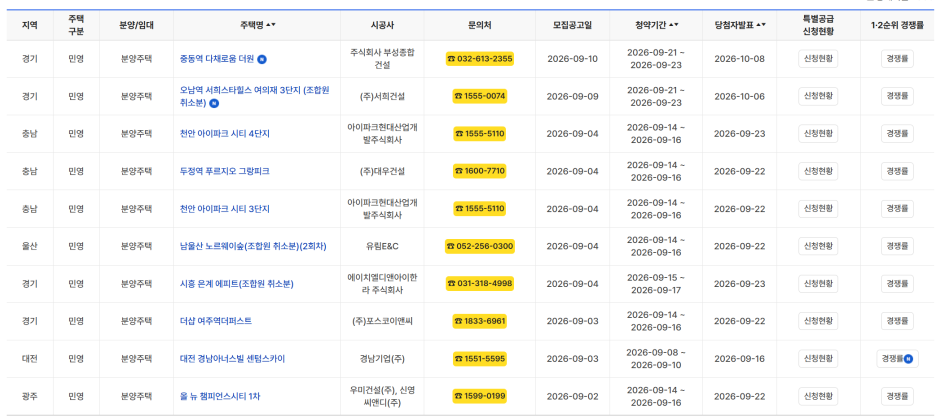Open 대전 경남아너스빌 센텀스카이 listing
Screen dimensions: 936x417
(x=232, y=359)
